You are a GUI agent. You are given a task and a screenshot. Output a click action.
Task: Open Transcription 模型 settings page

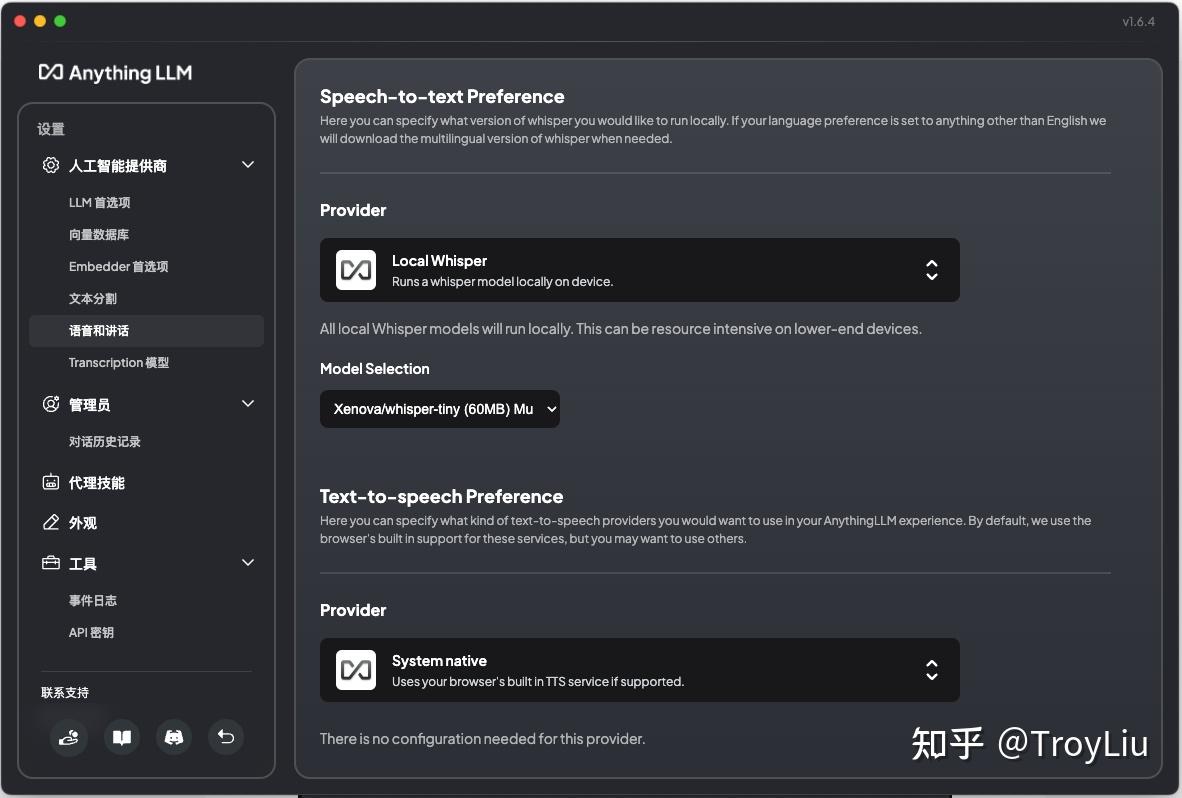(x=118, y=362)
